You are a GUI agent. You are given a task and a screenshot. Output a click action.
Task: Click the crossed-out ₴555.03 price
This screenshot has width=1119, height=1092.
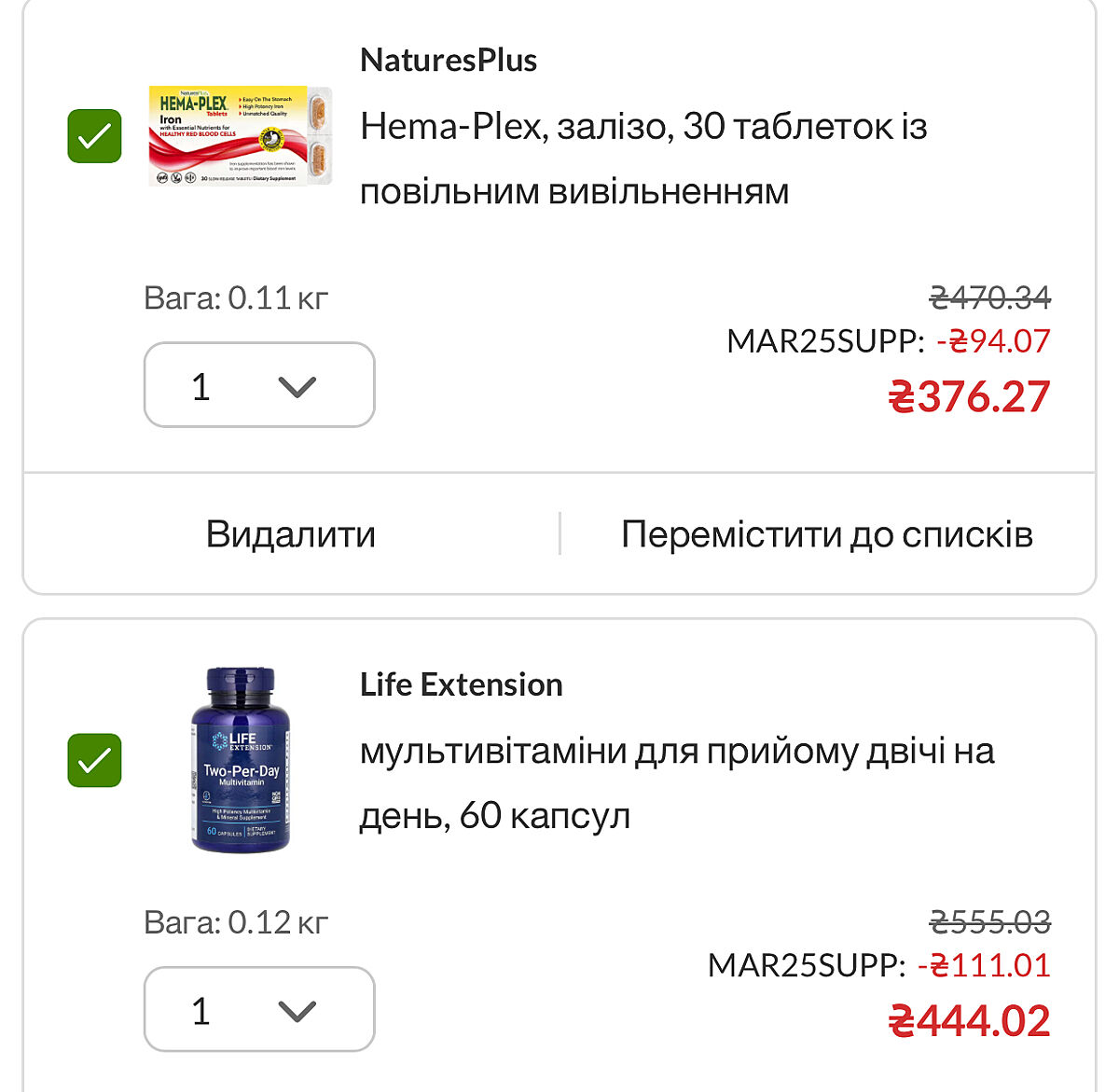coord(990,921)
